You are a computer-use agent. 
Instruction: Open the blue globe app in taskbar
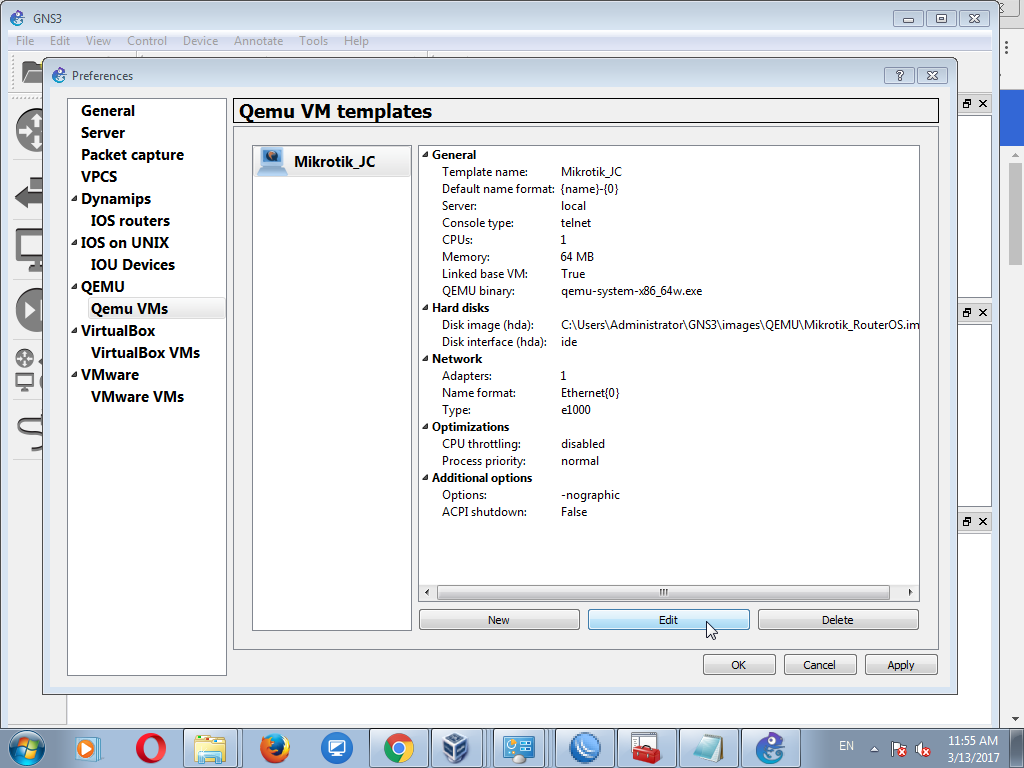[x=585, y=748]
